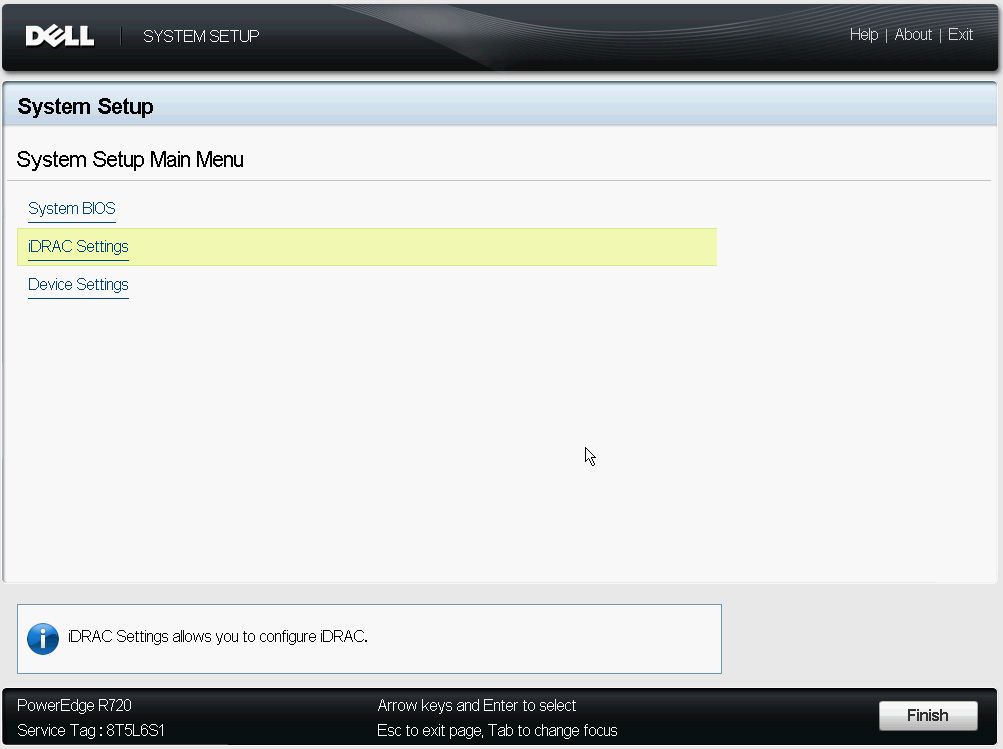Open the System BIOS menu
1003x749 pixels.
tap(72, 209)
